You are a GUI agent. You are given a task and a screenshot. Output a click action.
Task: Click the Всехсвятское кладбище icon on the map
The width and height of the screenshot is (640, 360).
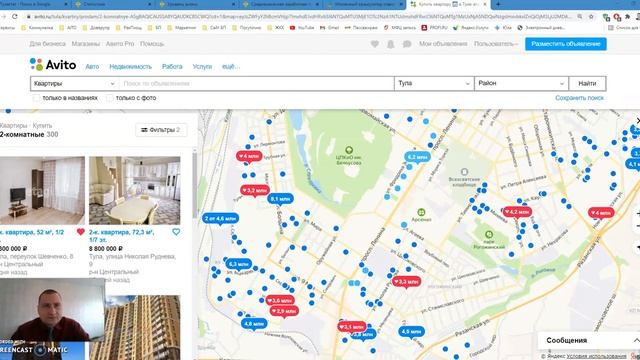pos(464,172)
